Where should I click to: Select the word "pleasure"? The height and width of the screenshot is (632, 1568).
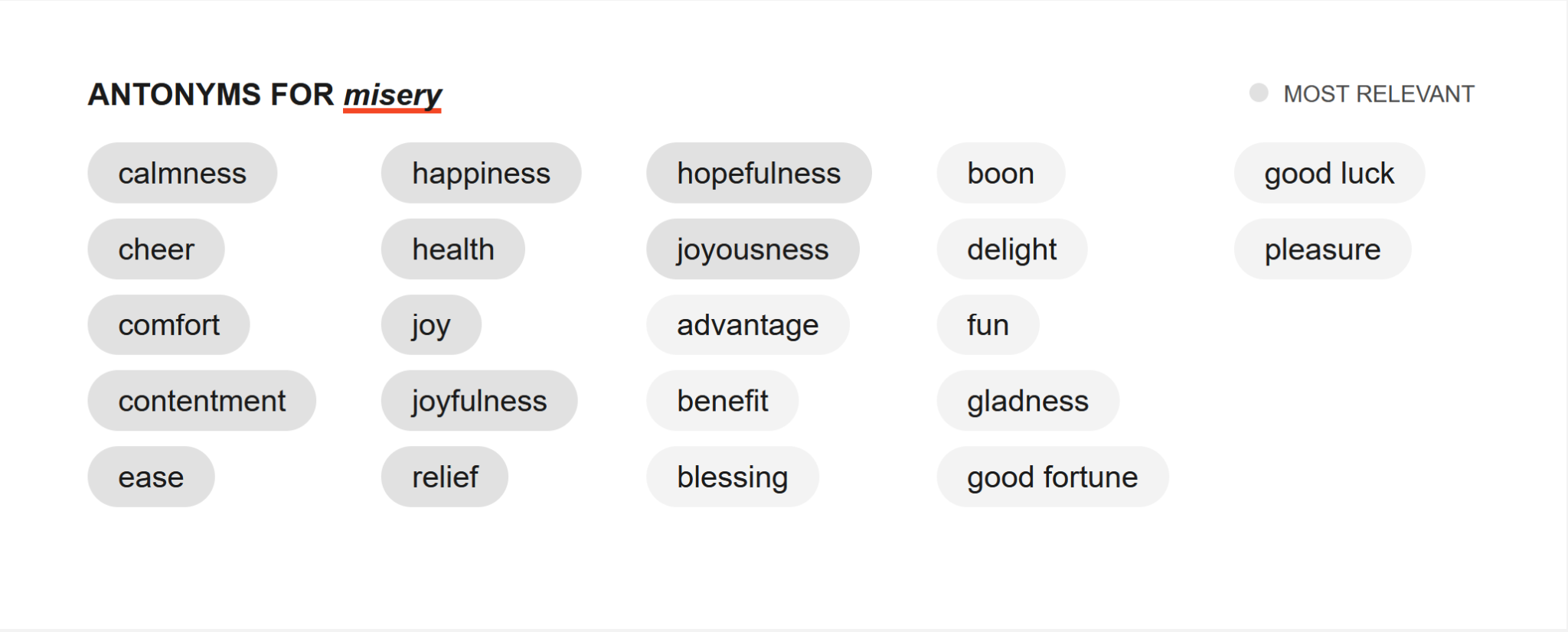point(1322,249)
